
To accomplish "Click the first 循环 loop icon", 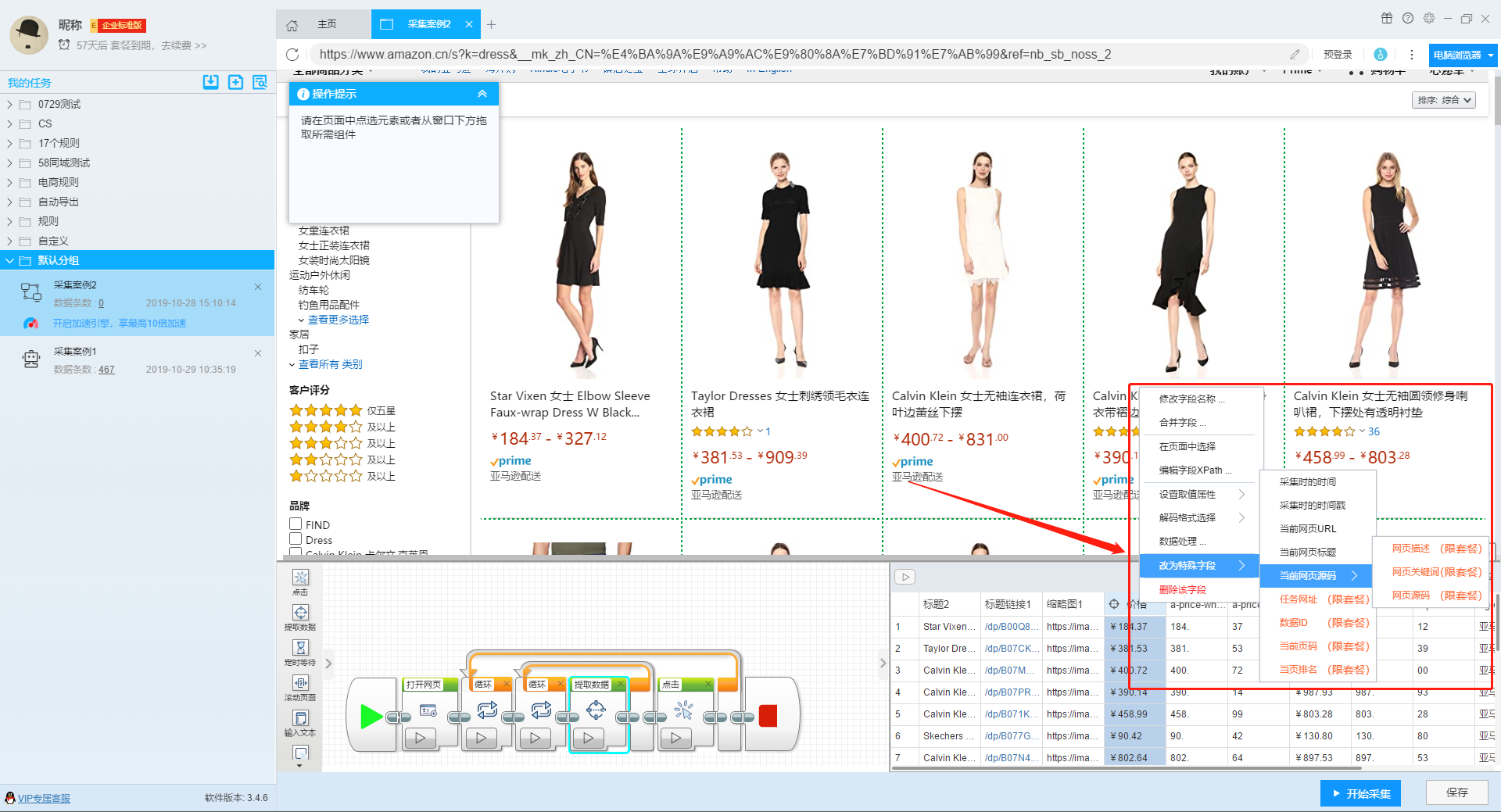I will [x=487, y=710].
